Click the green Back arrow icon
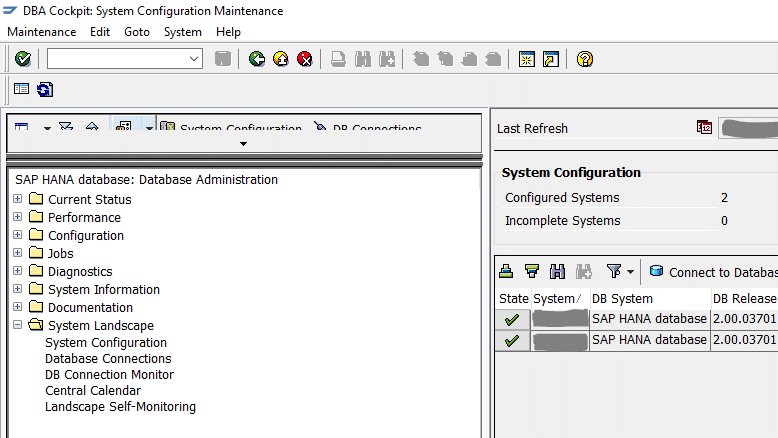Screen dimensions: 778x438 [x=257, y=59]
